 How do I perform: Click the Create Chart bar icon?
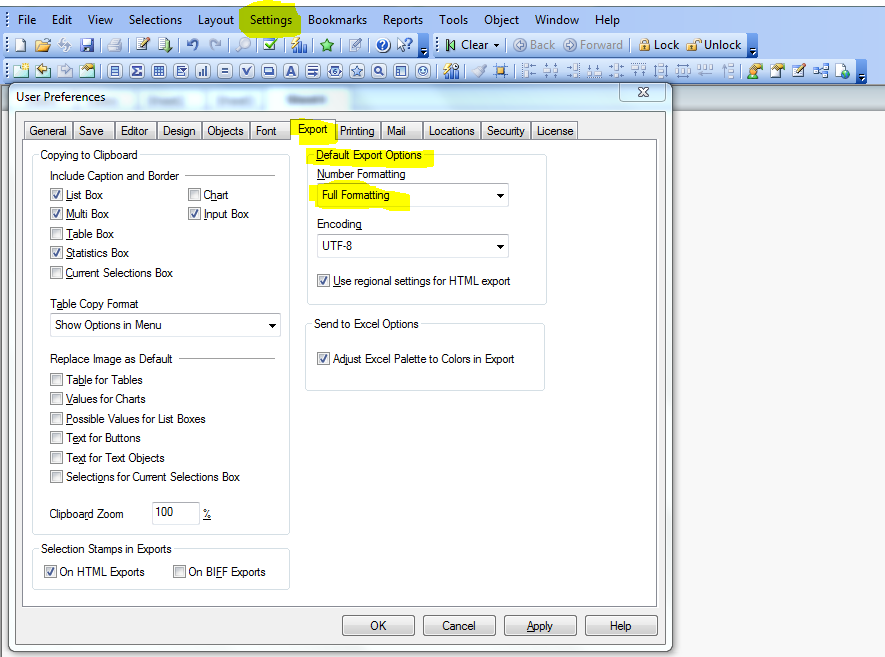[x=203, y=71]
